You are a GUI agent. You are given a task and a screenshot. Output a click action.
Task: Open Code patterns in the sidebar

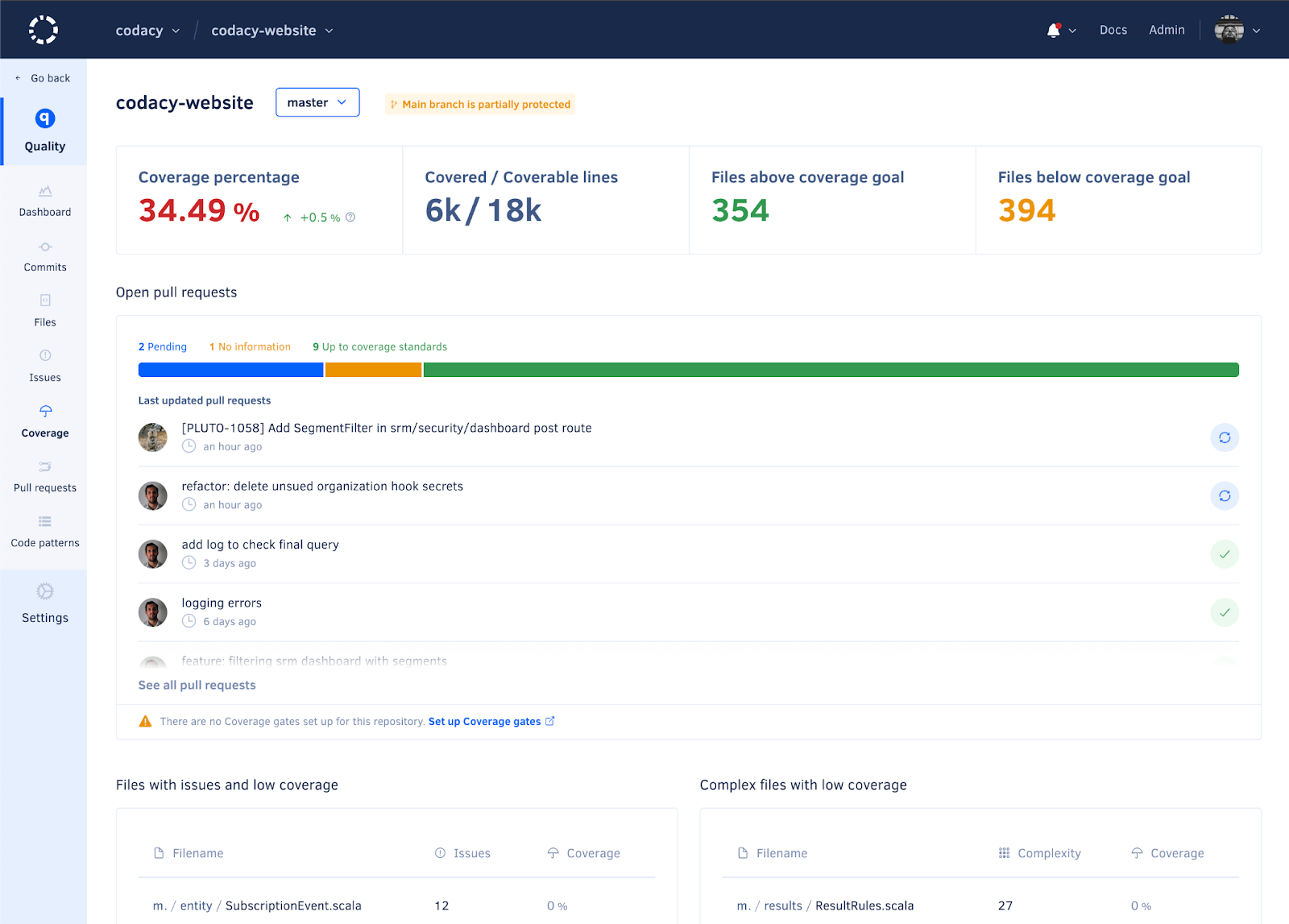45,532
